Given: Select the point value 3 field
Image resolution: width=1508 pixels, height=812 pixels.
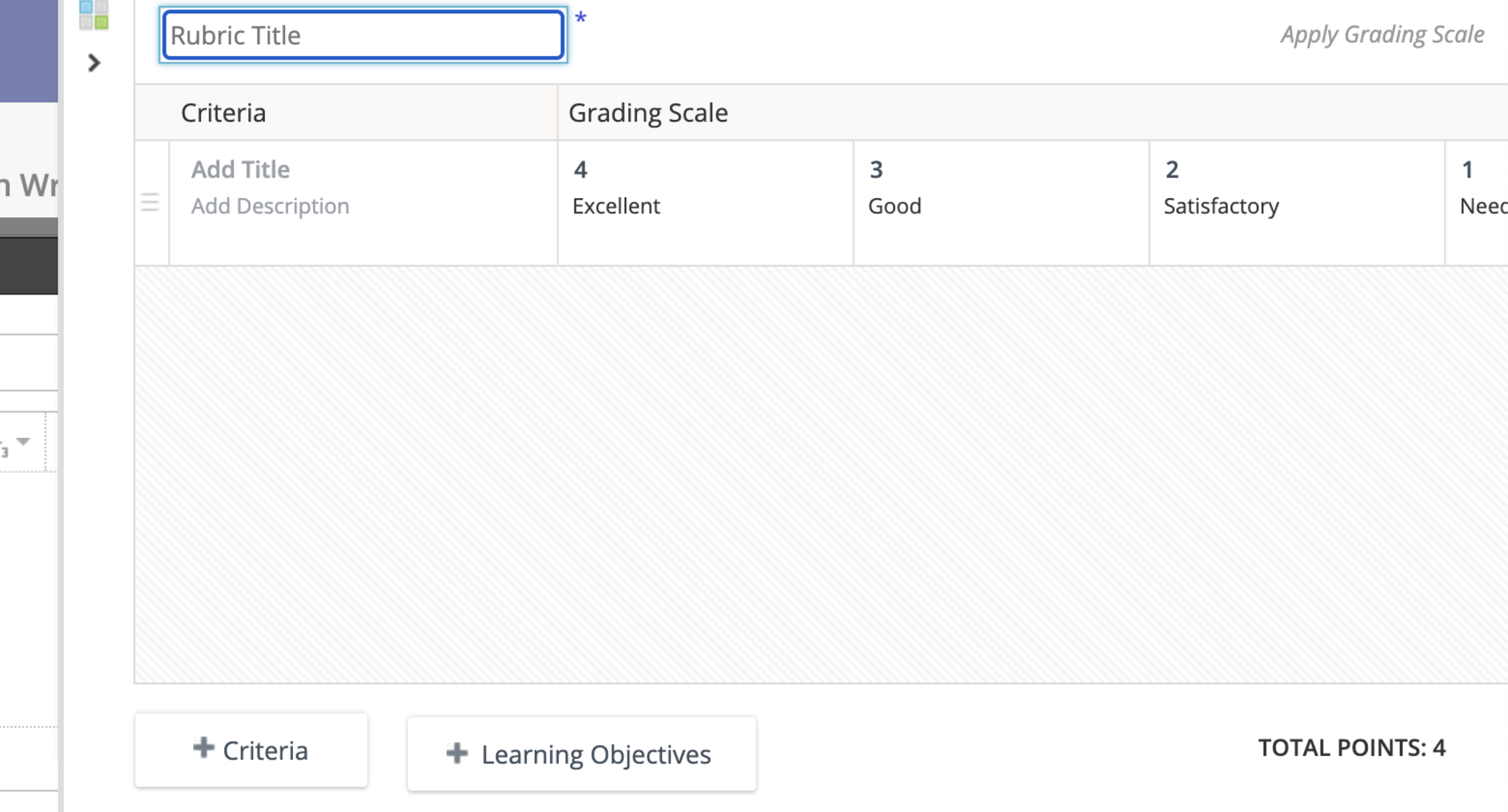Looking at the screenshot, I should [x=875, y=170].
